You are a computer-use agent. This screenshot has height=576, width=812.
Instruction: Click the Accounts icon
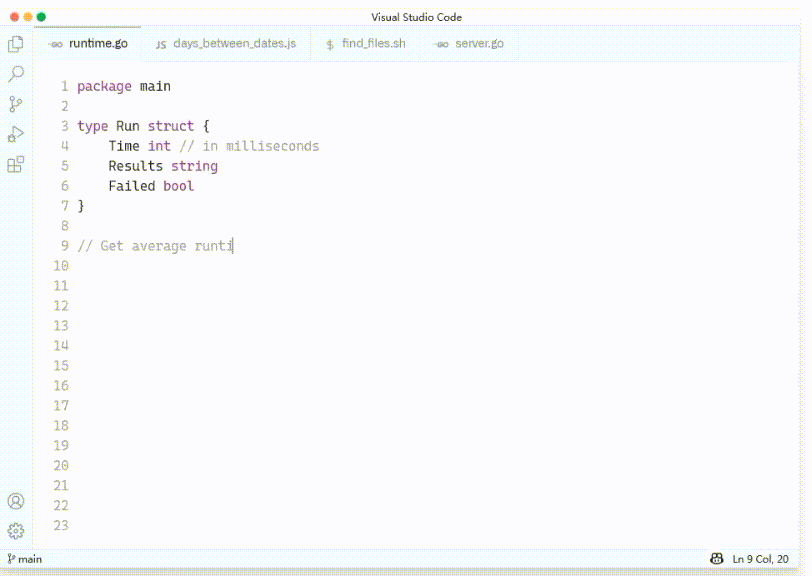point(16,501)
